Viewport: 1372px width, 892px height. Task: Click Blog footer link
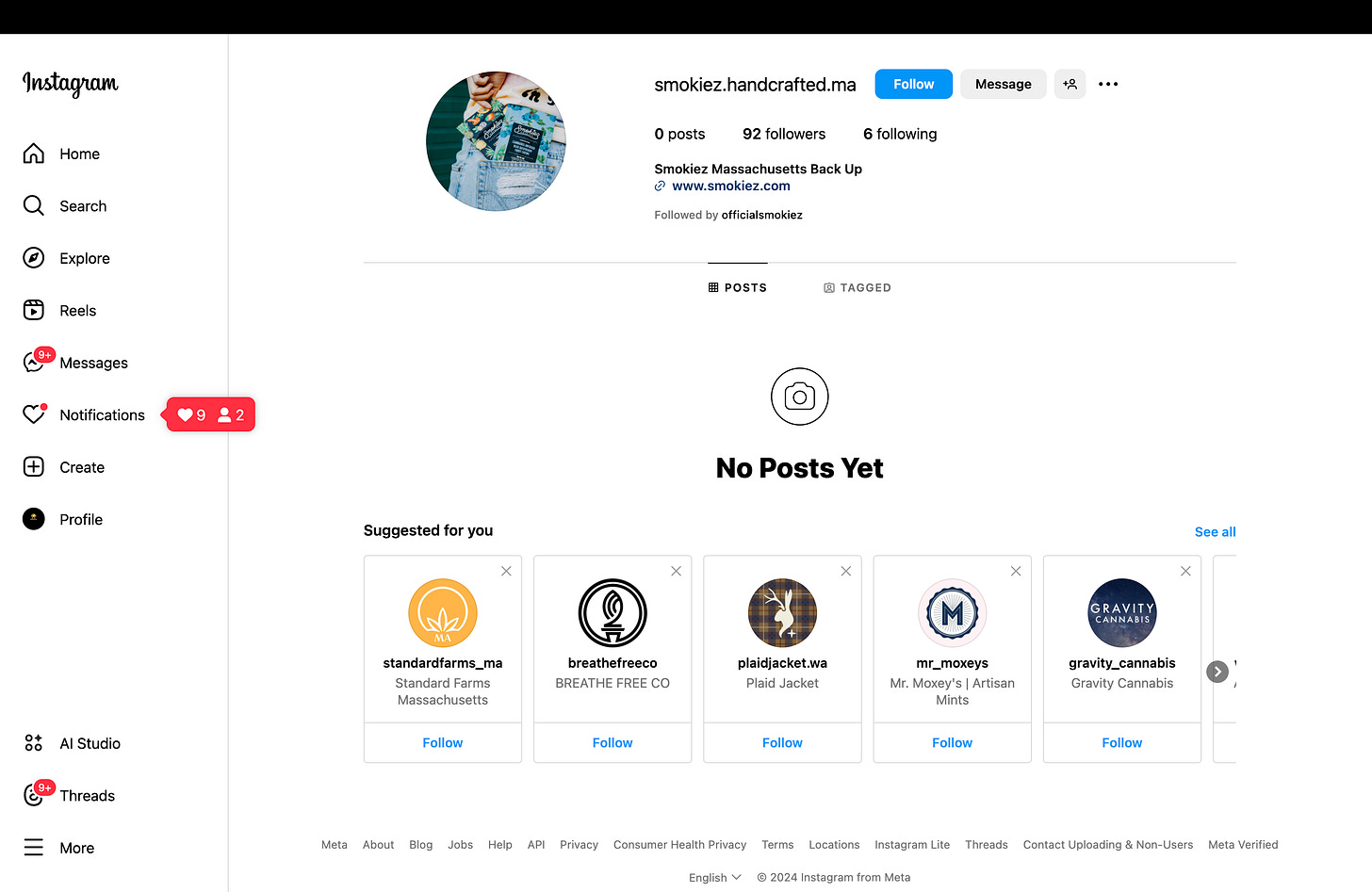(421, 845)
